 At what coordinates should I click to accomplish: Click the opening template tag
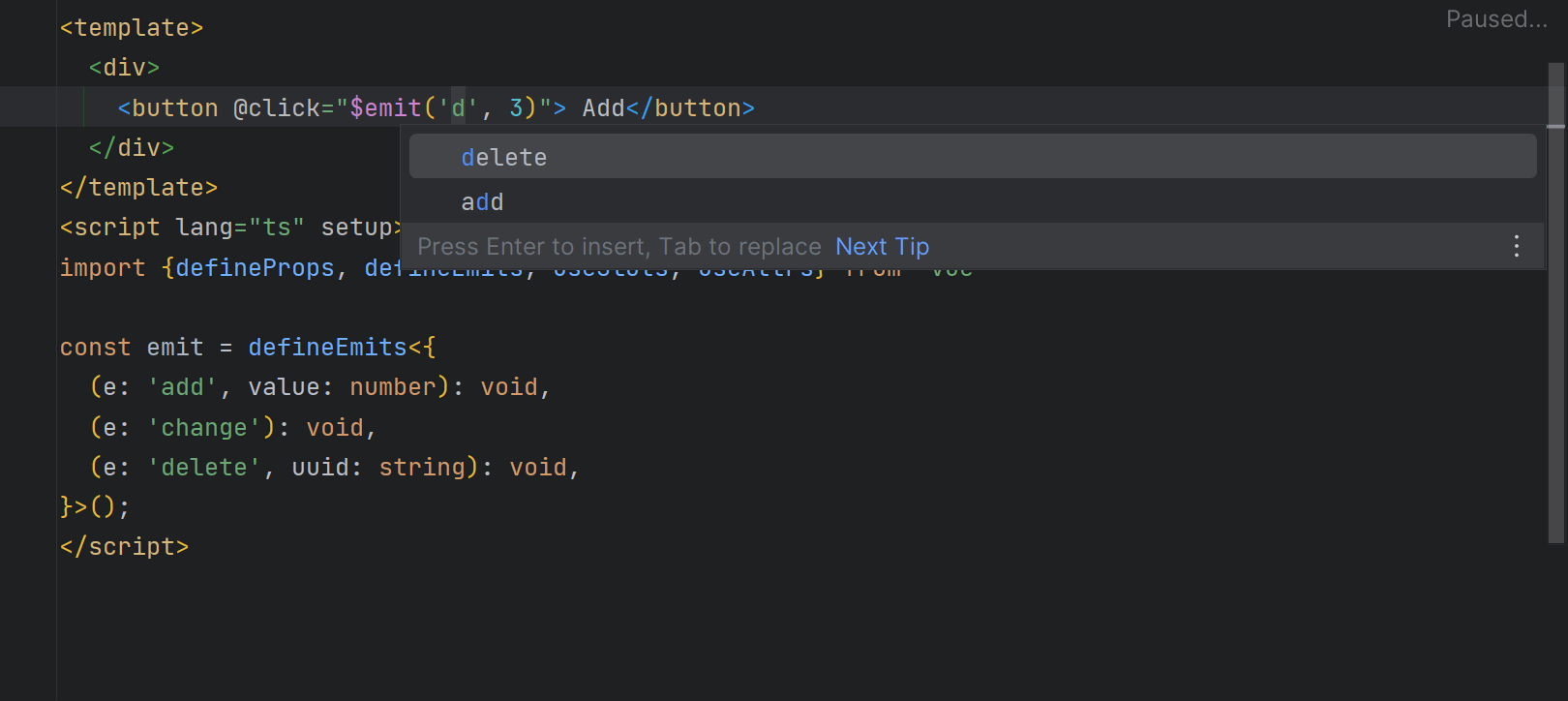click(x=132, y=28)
